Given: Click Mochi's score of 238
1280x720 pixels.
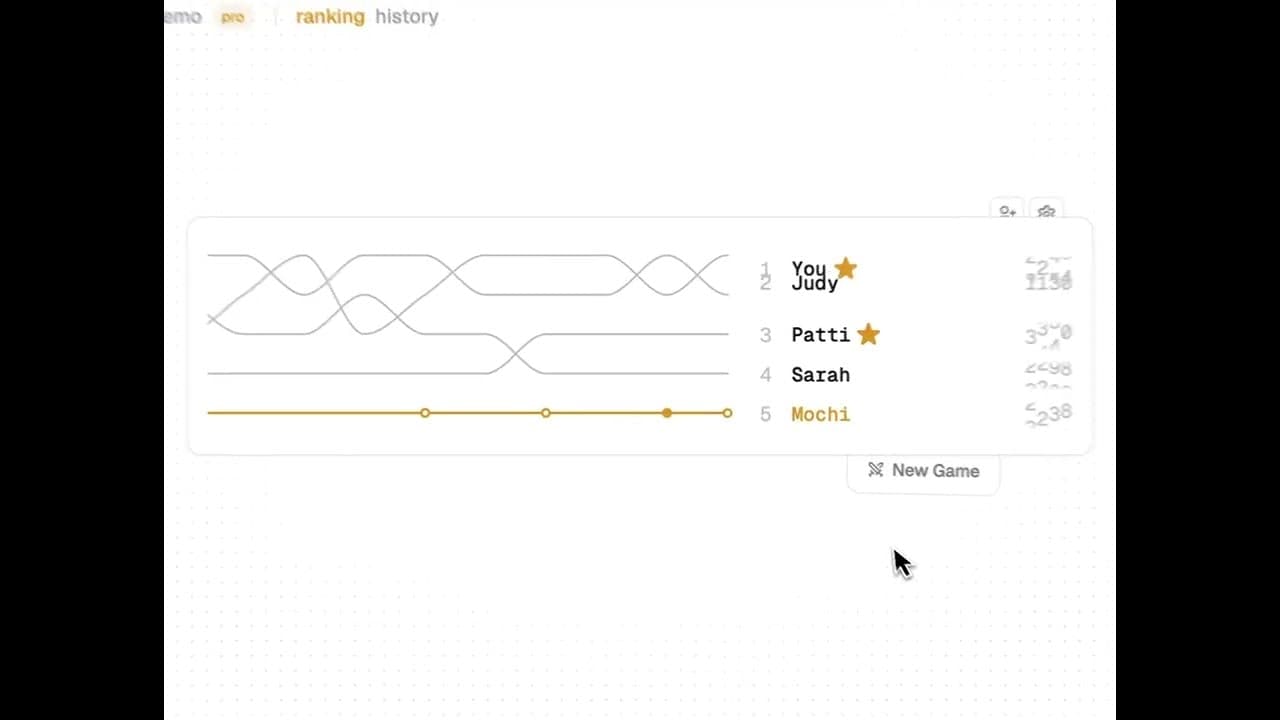Looking at the screenshot, I should click(x=1048, y=412).
